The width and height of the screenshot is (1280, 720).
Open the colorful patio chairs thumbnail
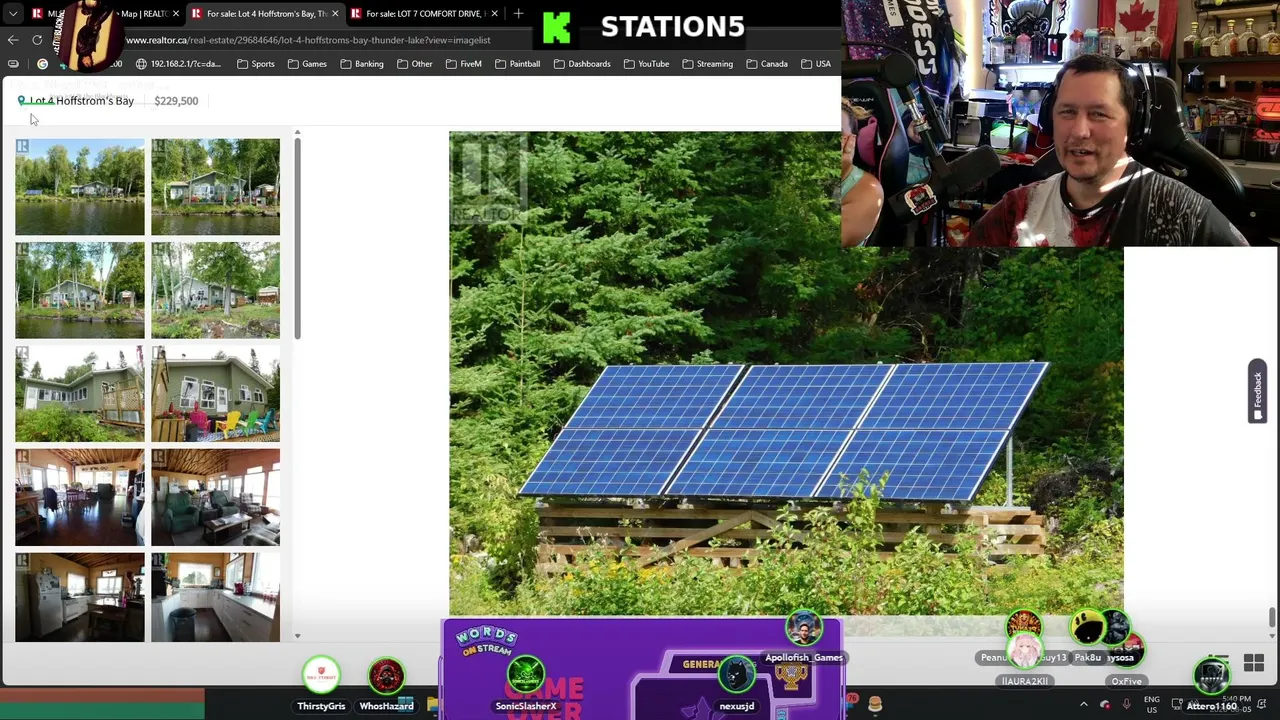215,394
